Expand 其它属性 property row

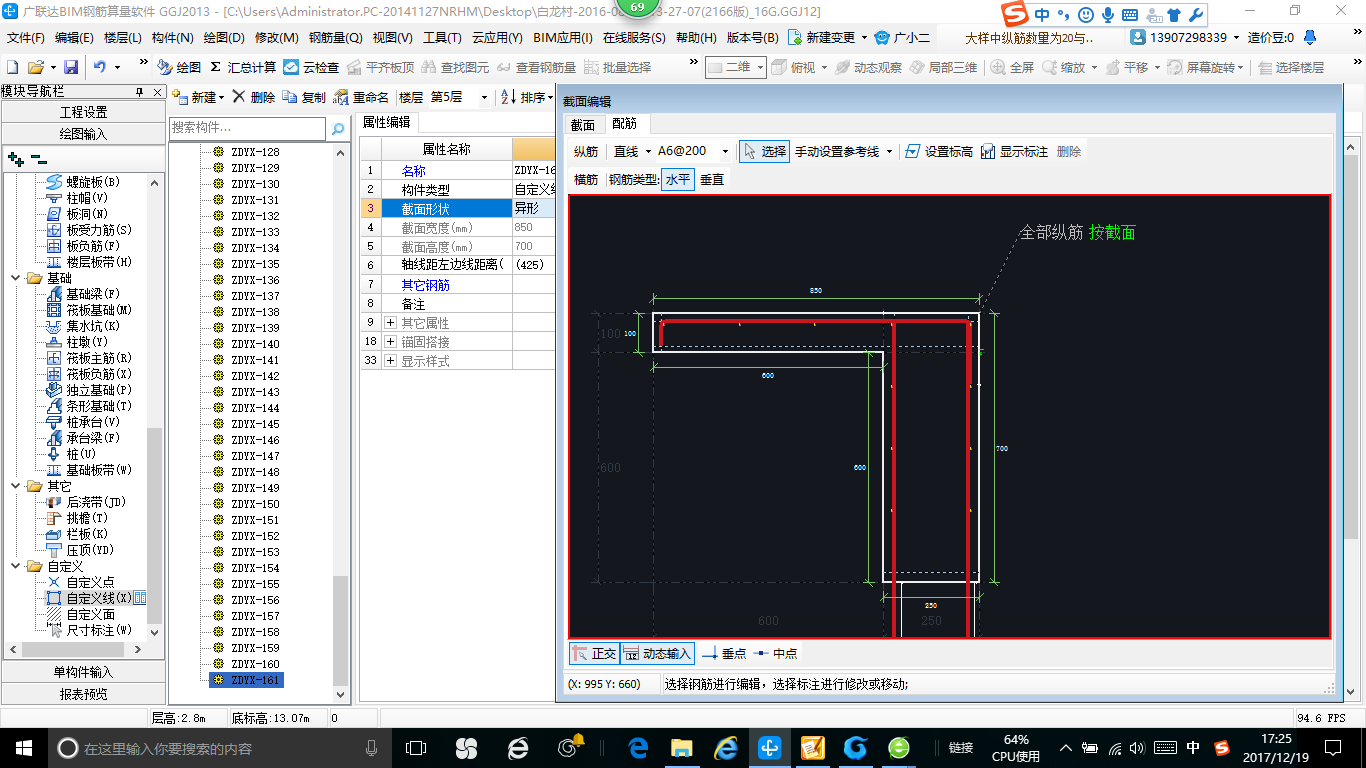click(x=390, y=323)
